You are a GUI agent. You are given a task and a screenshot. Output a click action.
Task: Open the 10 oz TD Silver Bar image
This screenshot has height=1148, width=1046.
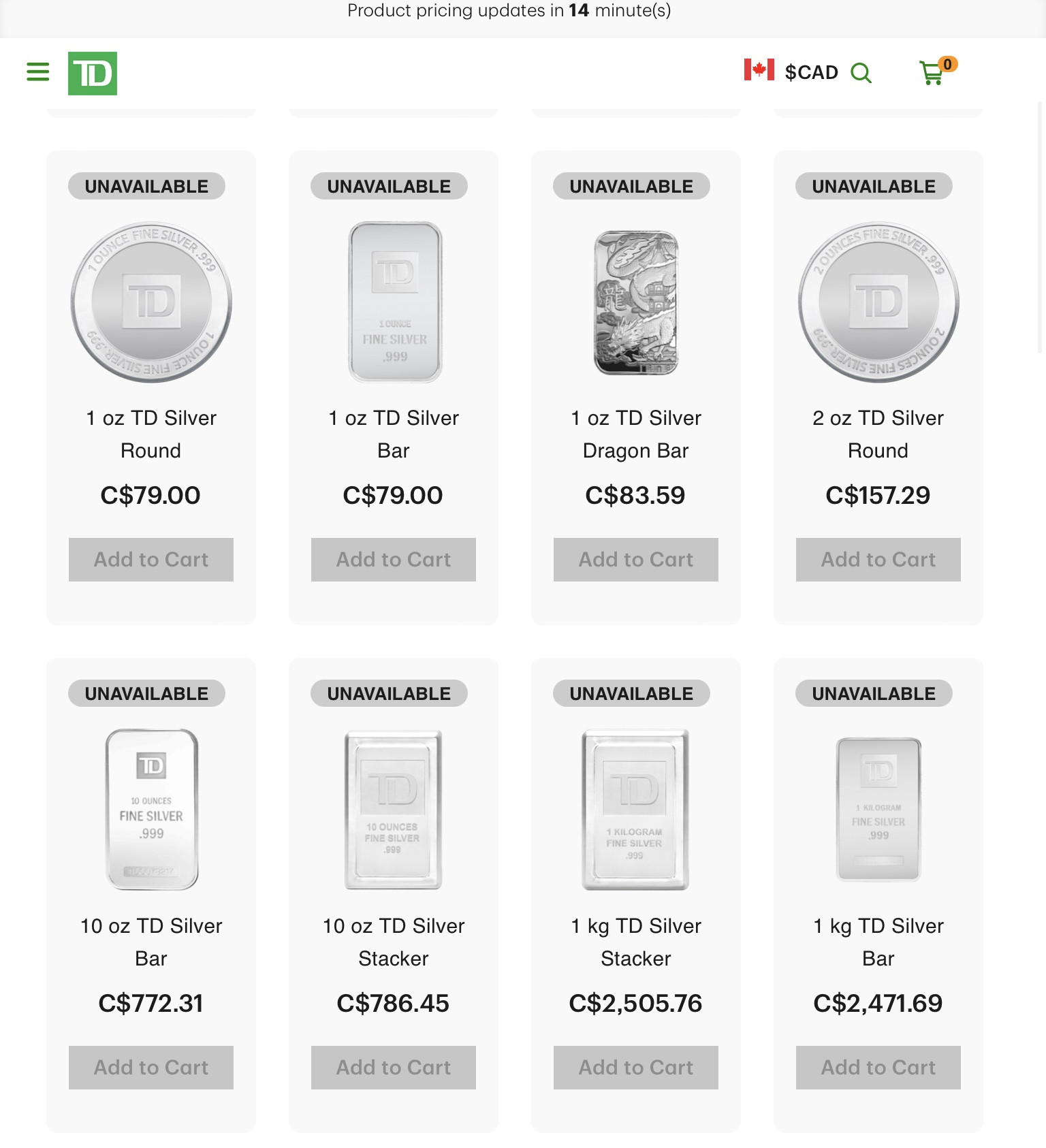pyautogui.click(x=151, y=809)
